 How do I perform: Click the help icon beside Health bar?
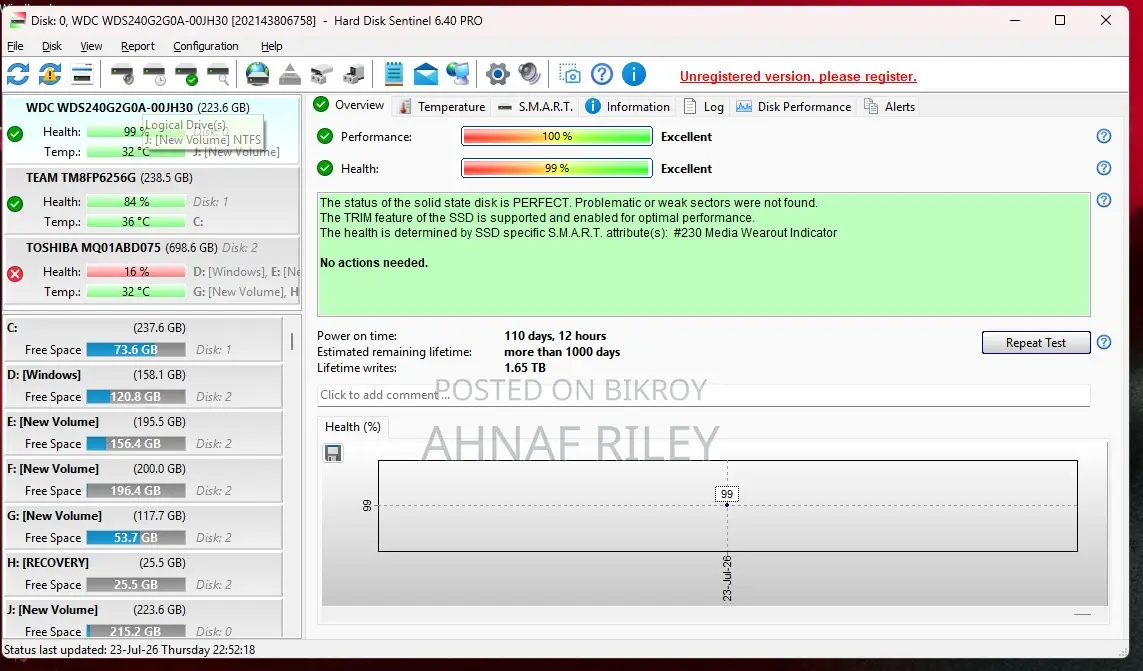click(x=1104, y=168)
